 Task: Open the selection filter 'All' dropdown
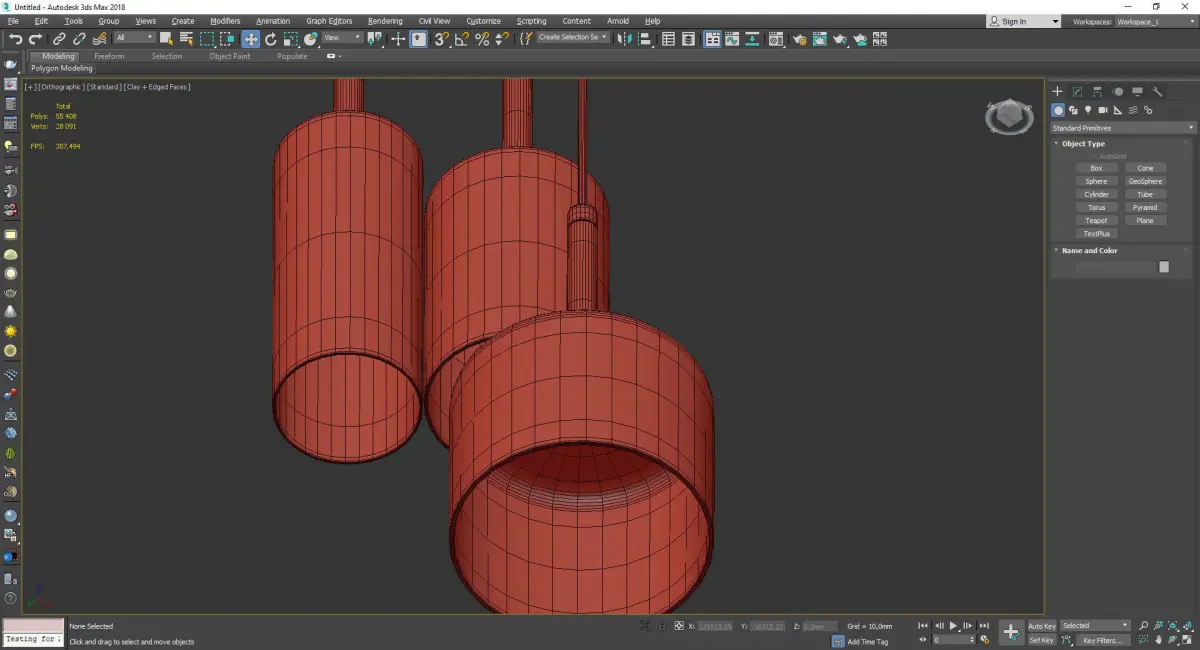133,38
